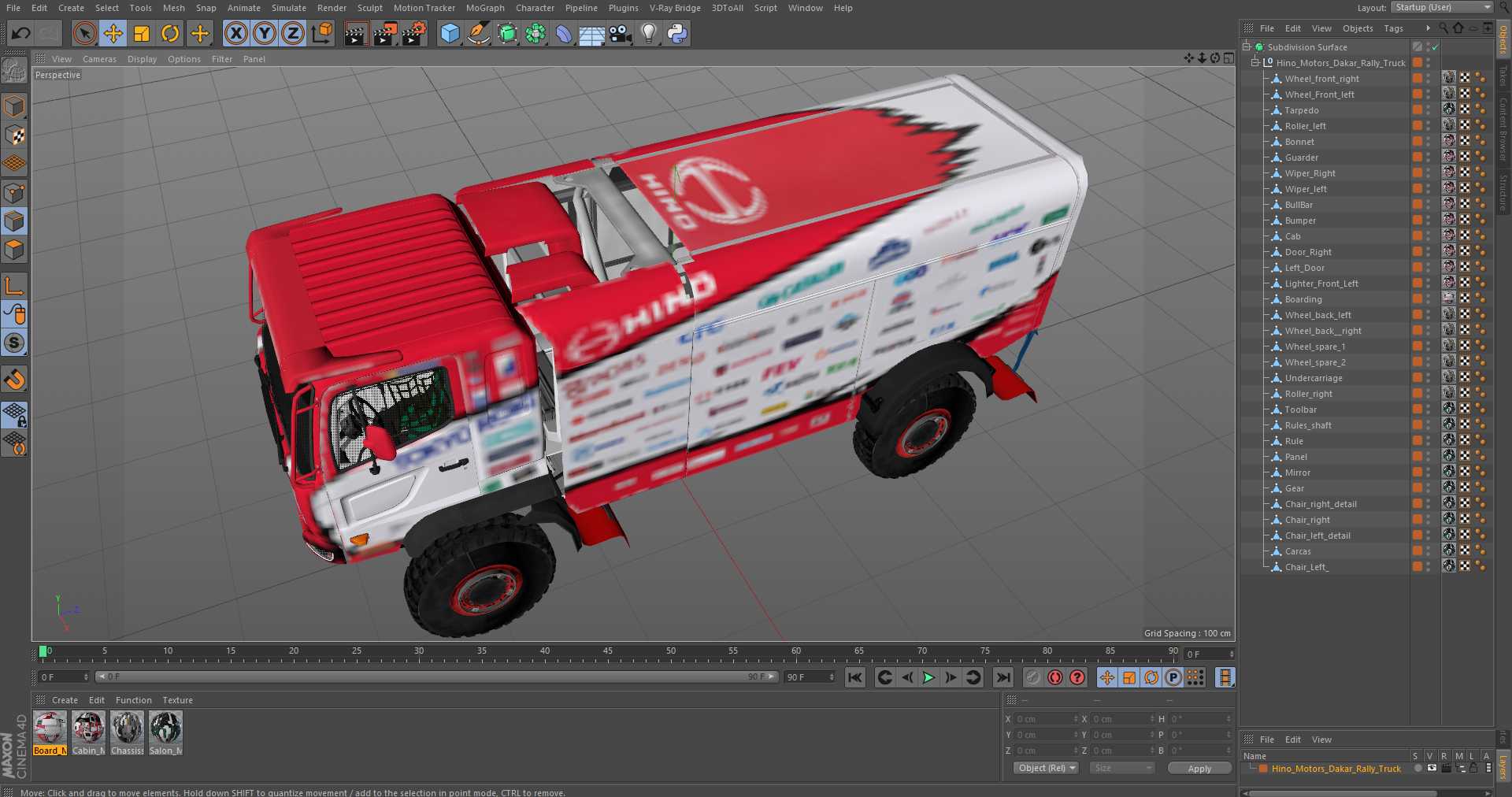Activate the Rotate tool
Viewport: 1512px width, 797px height.
(x=170, y=33)
